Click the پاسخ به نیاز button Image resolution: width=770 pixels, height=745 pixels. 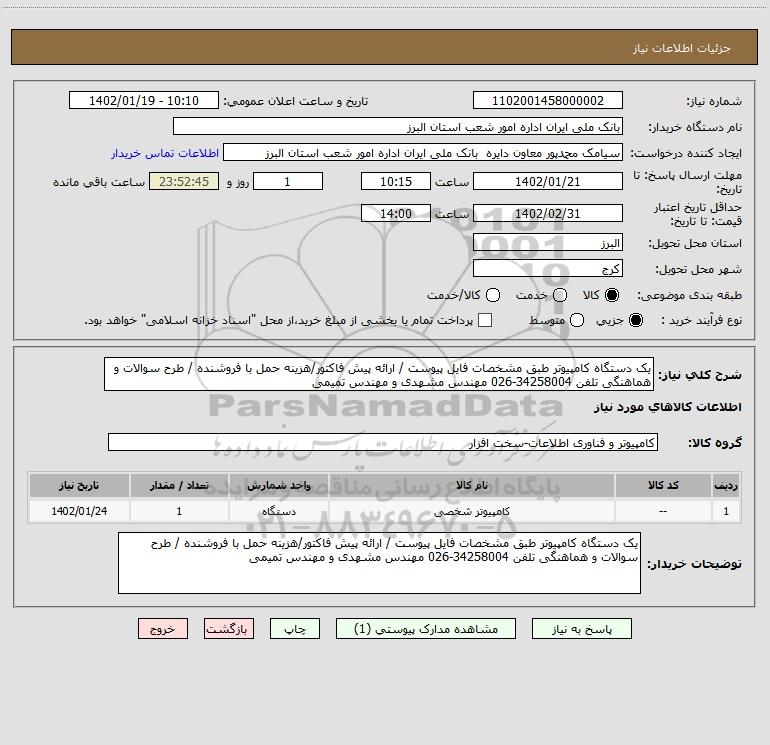coord(581,629)
